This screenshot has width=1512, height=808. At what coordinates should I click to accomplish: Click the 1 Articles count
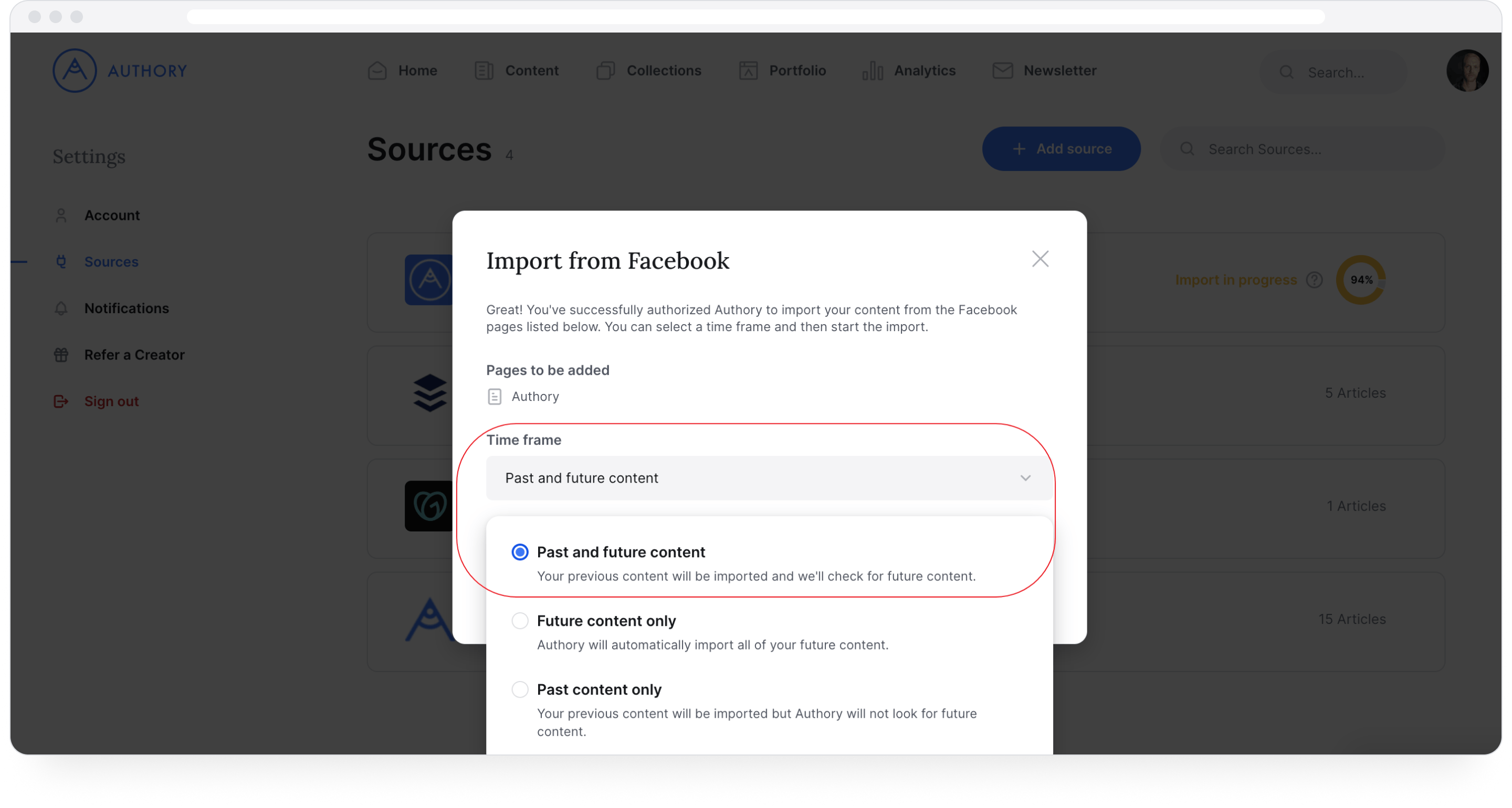1356,506
